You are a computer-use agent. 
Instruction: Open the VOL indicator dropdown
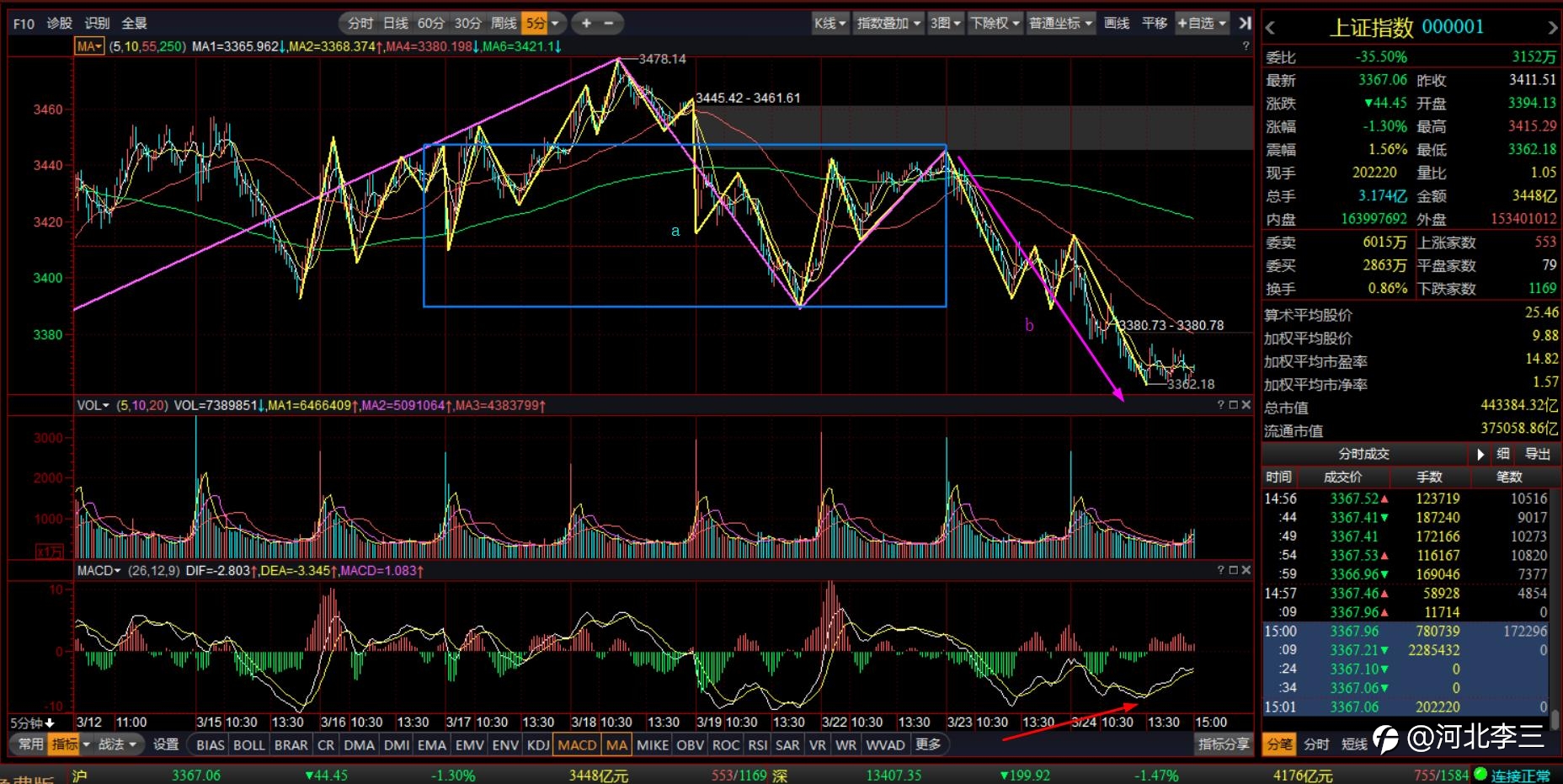93,405
